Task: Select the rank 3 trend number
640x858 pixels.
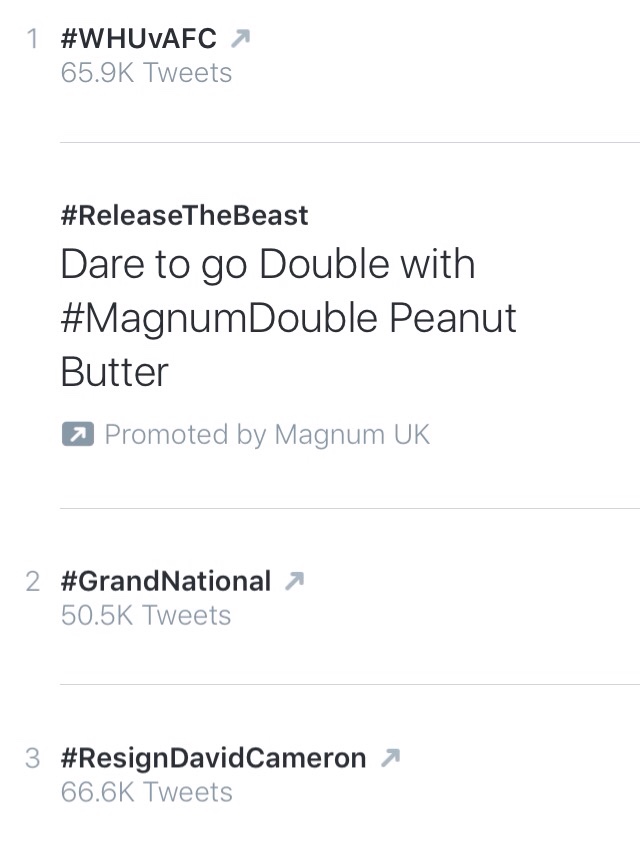Action: [33, 758]
